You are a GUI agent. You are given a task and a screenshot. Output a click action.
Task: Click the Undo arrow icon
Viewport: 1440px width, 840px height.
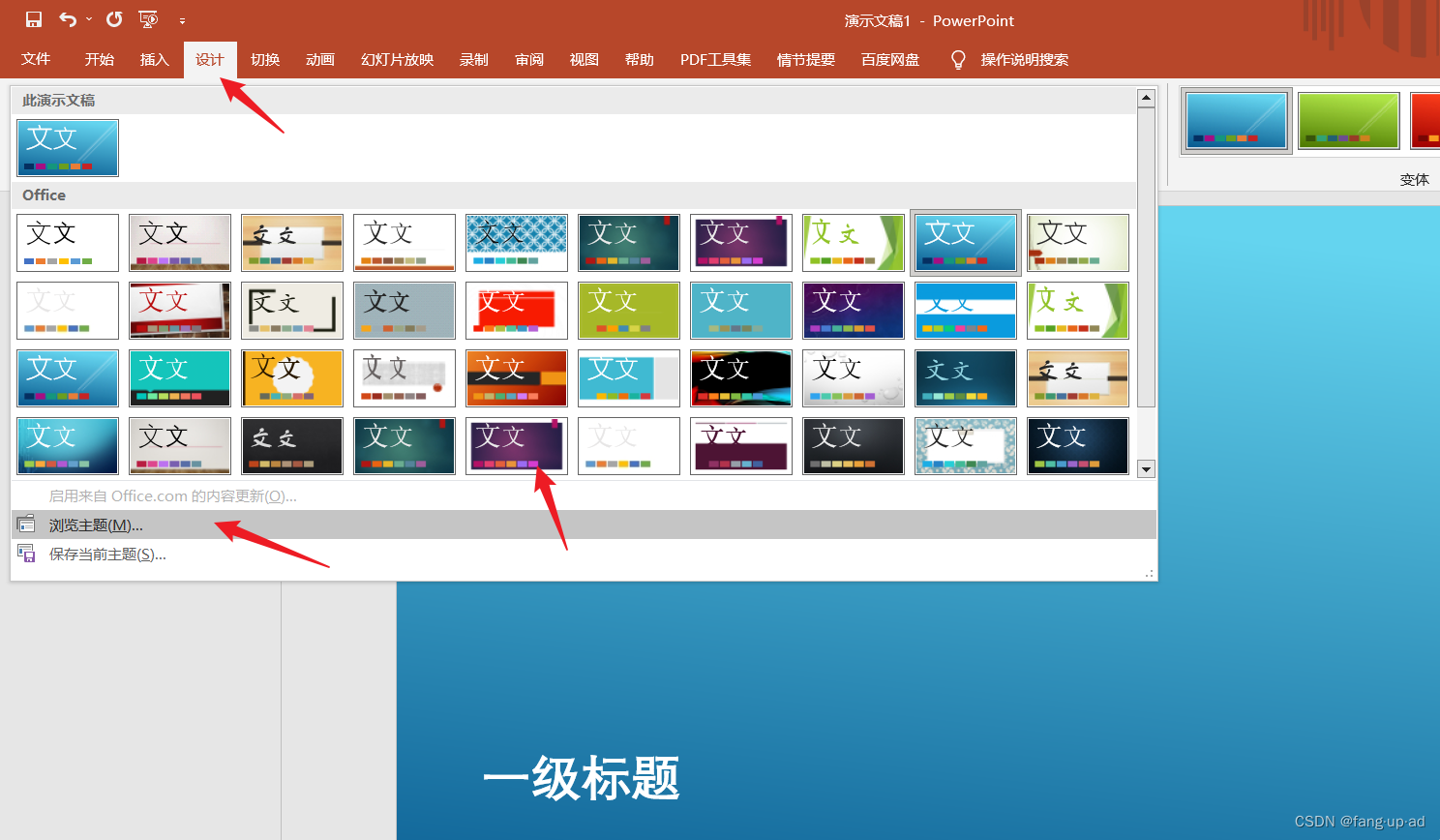[67, 19]
